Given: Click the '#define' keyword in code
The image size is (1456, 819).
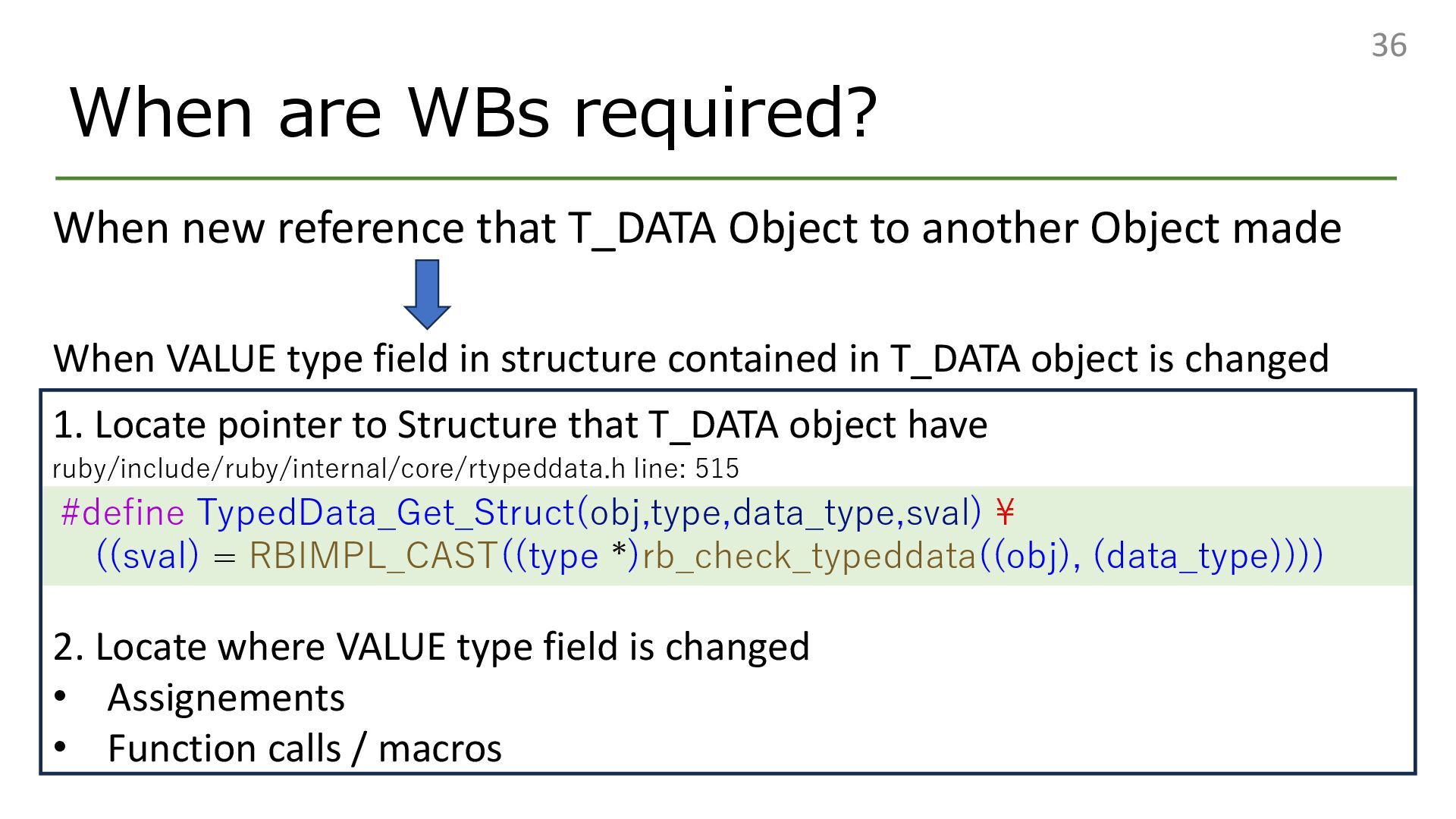Looking at the screenshot, I should pos(123,513).
